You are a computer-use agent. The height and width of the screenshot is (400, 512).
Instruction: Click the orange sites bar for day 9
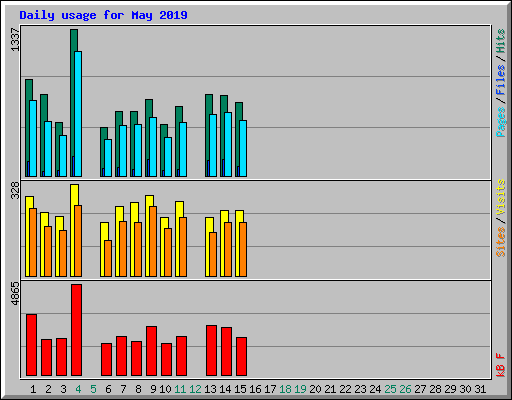153,242
